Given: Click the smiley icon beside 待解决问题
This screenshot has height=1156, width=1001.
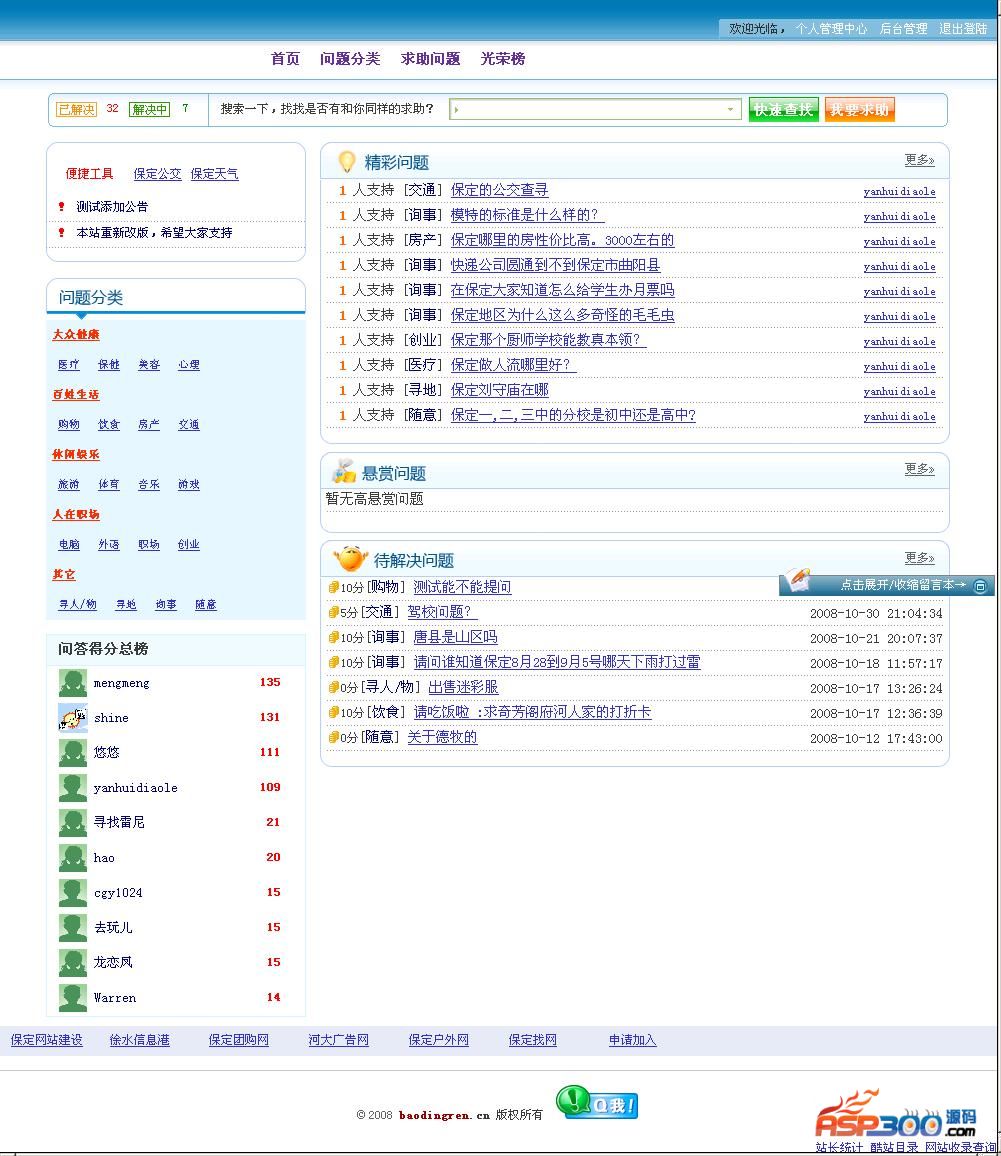Looking at the screenshot, I should click(x=350, y=559).
